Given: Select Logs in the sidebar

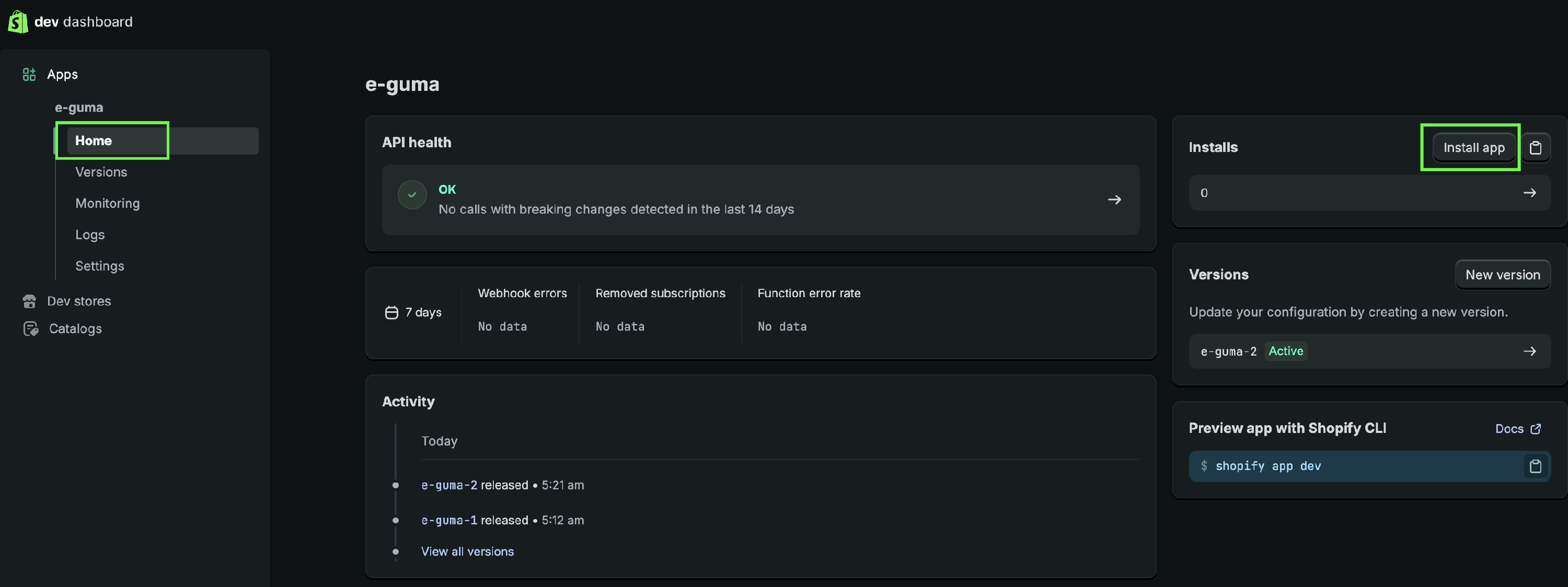Looking at the screenshot, I should (x=89, y=235).
